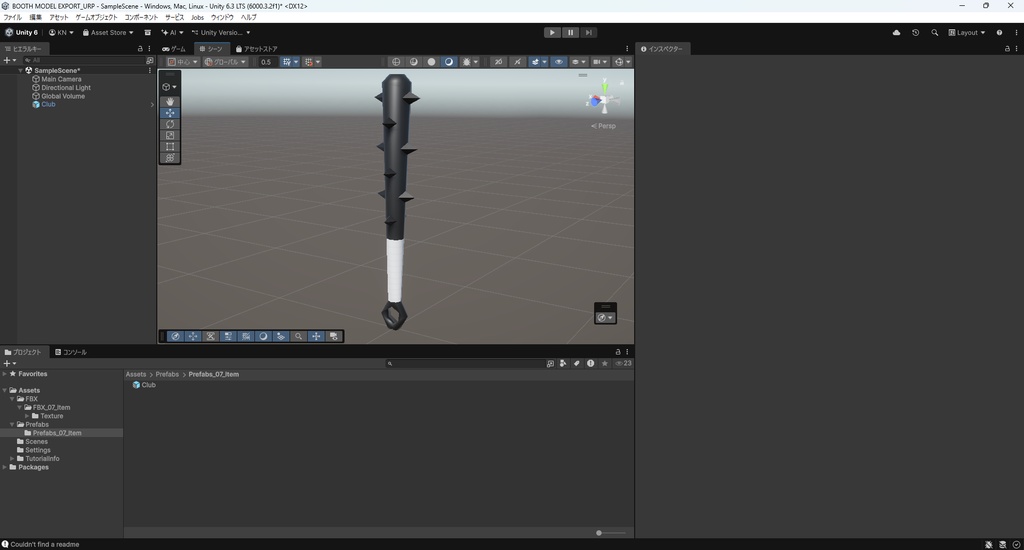Open the pivot 中心 dropdown

(x=183, y=62)
